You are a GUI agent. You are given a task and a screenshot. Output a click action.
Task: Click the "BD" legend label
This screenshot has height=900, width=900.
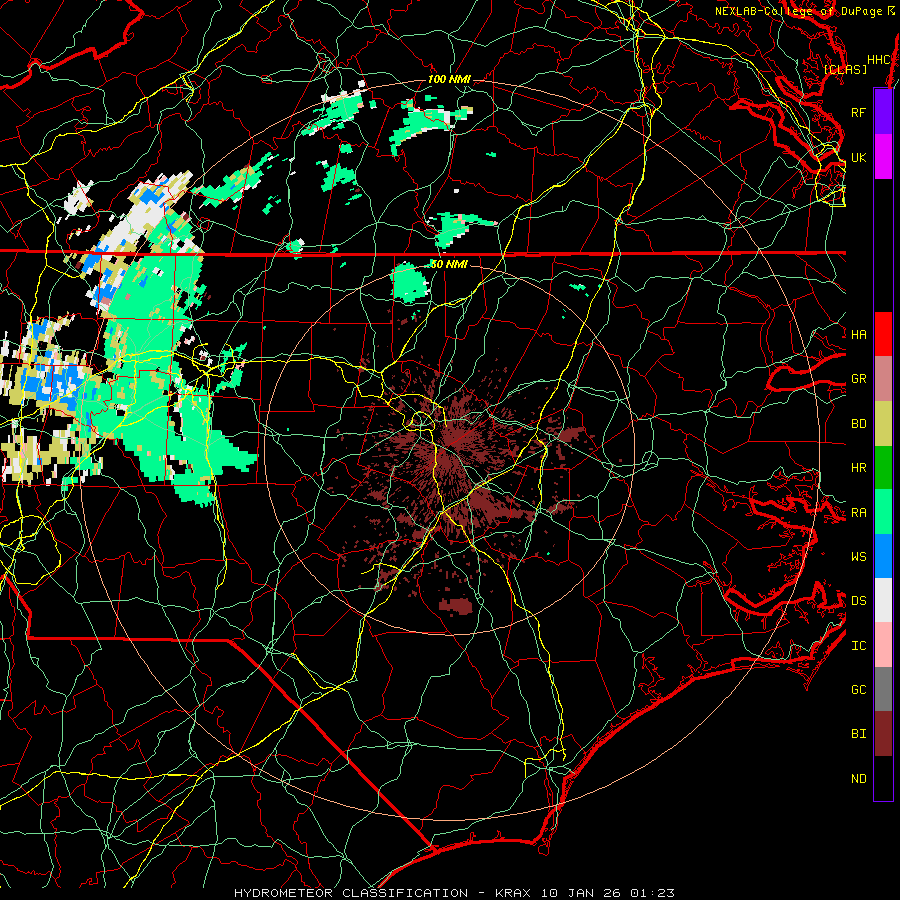pos(859,424)
